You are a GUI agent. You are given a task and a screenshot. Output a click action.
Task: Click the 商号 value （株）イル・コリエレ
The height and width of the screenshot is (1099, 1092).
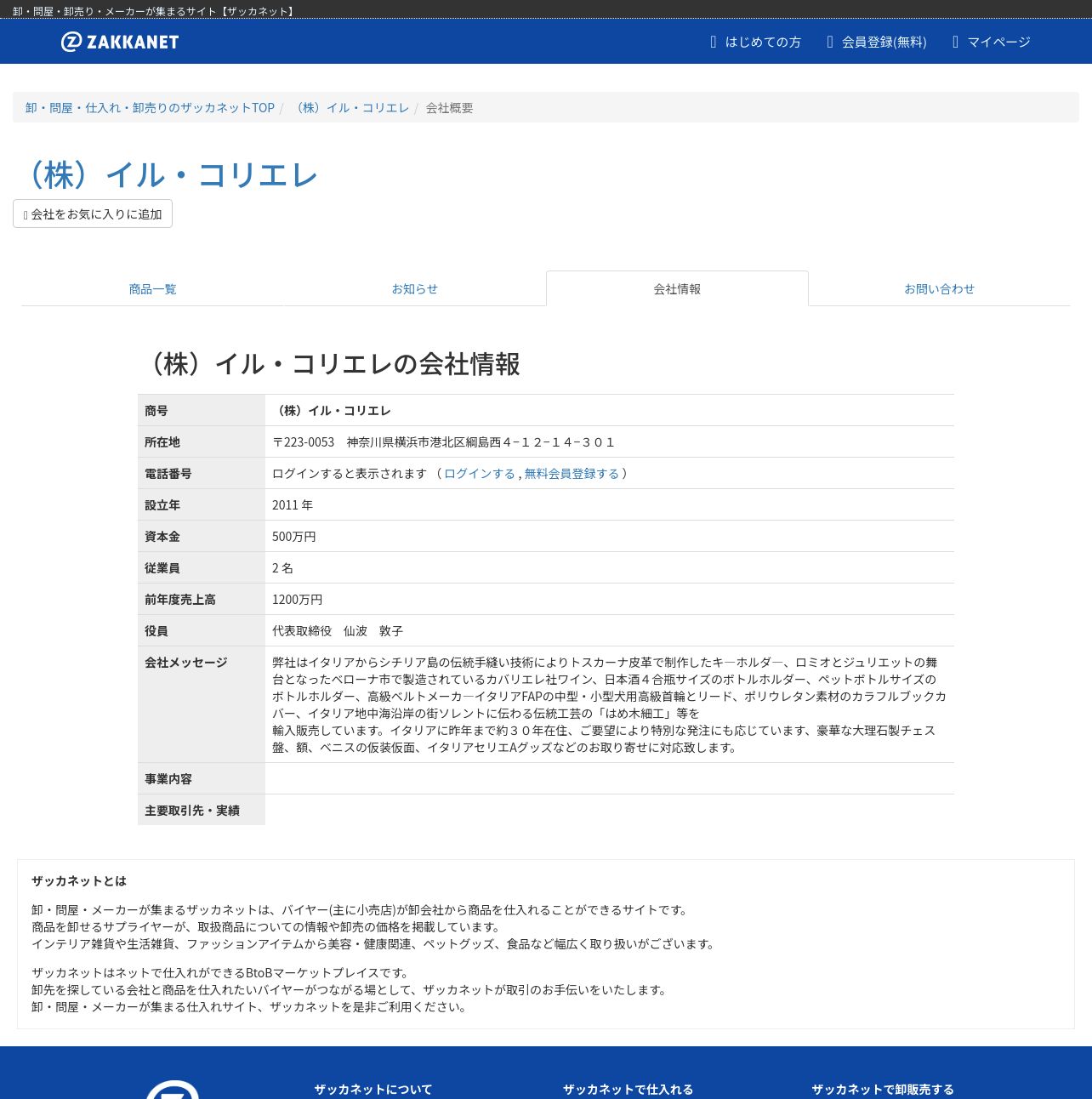click(332, 411)
